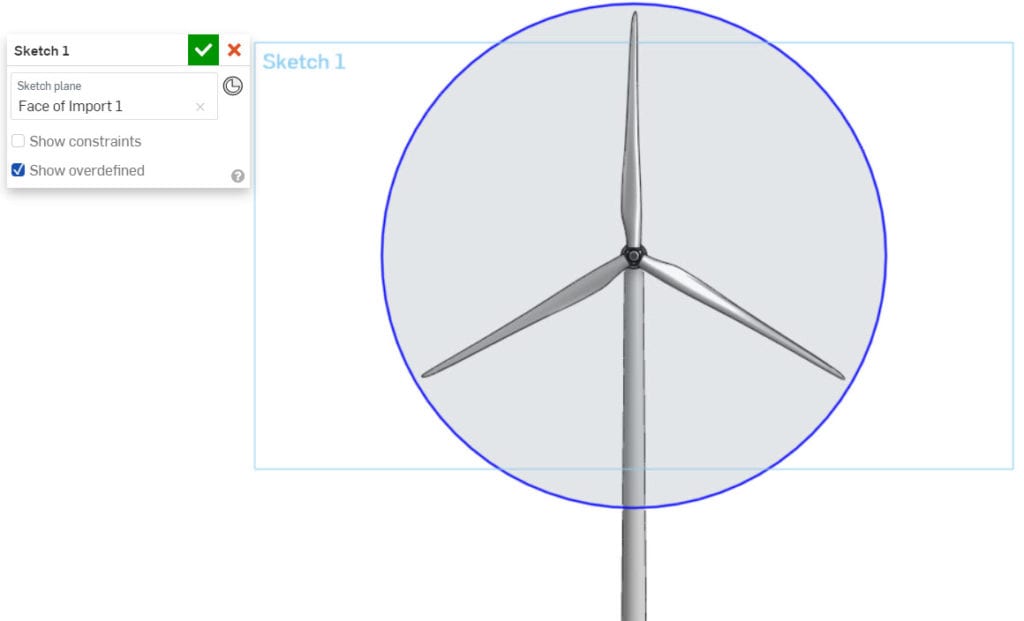
Task: Select the Sketch 1 label in the viewport
Action: (301, 61)
